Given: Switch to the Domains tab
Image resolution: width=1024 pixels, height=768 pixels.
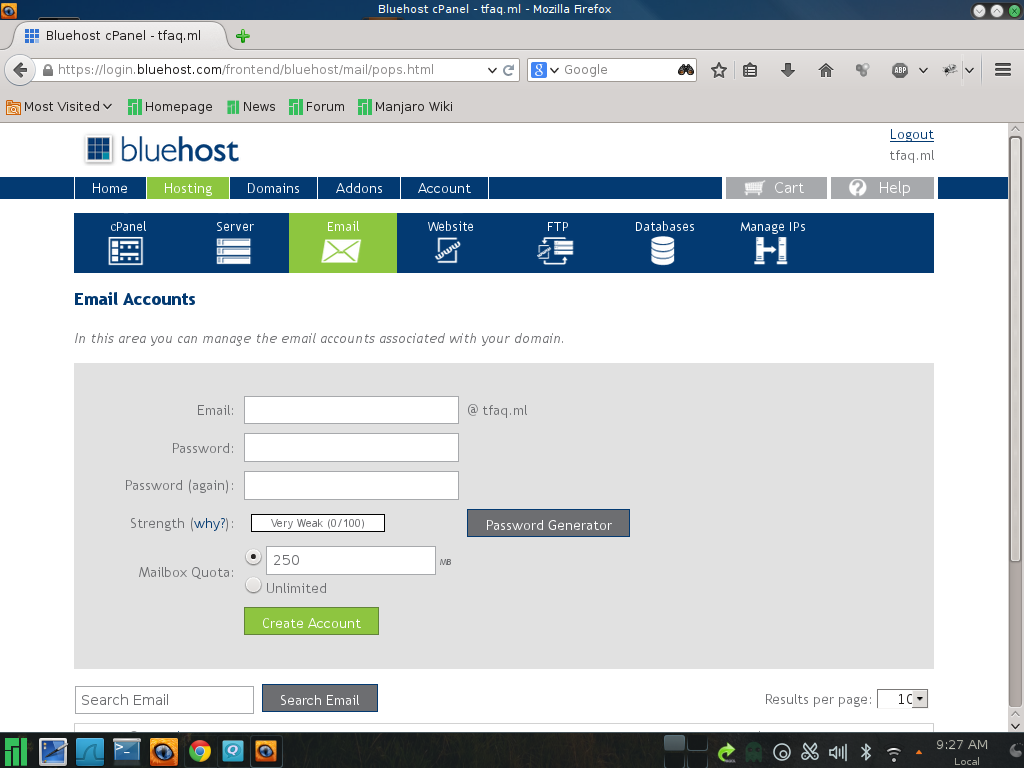Looking at the screenshot, I should coord(273,188).
